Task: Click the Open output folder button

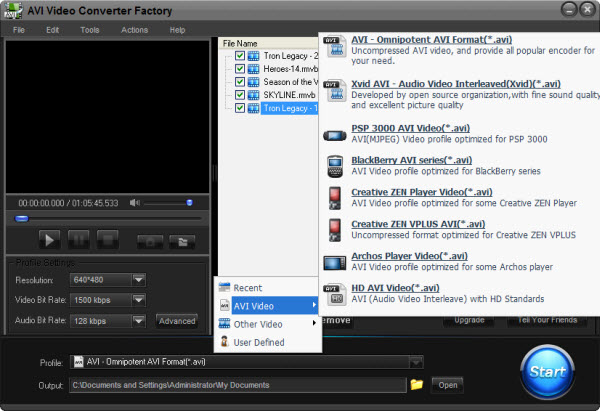Action: click(447, 385)
